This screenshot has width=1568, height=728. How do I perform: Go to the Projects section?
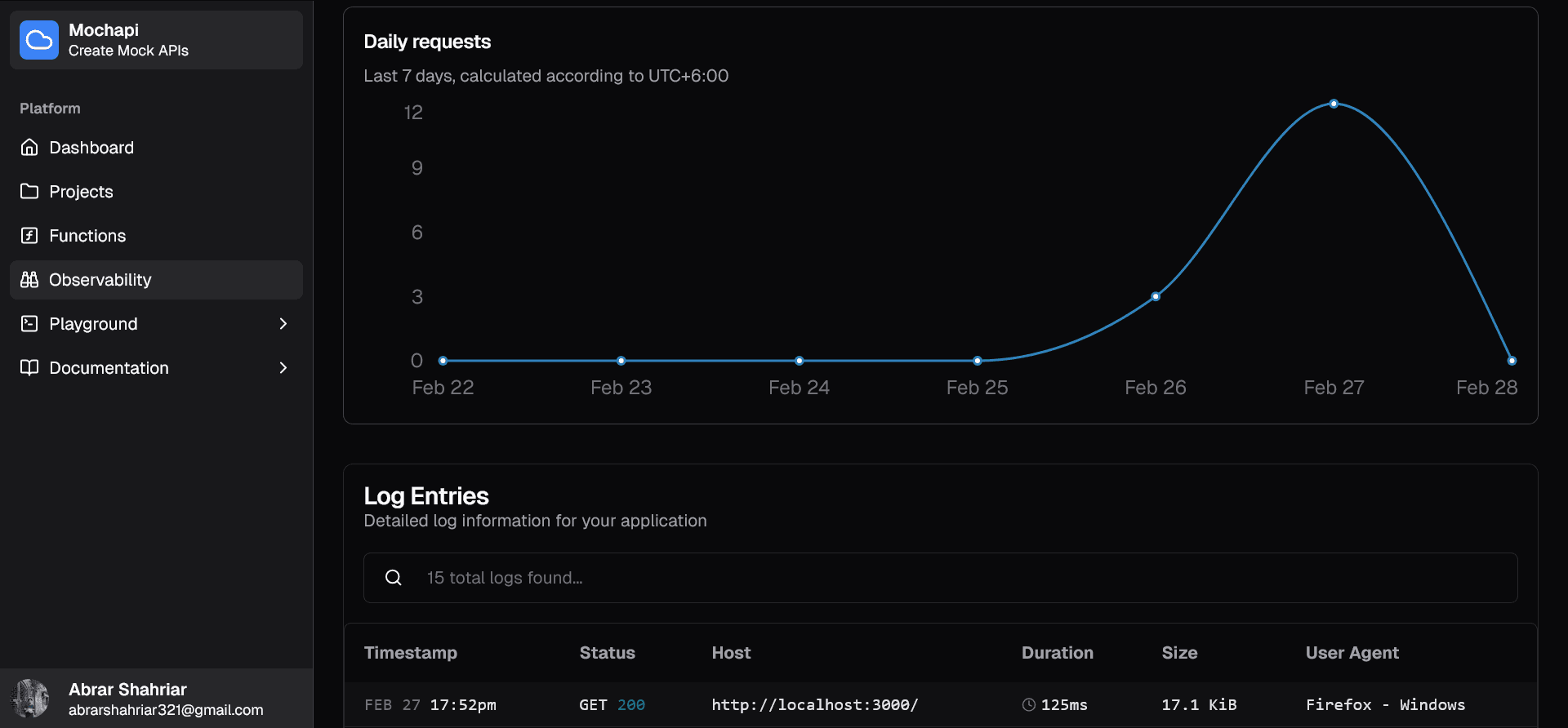tap(81, 192)
